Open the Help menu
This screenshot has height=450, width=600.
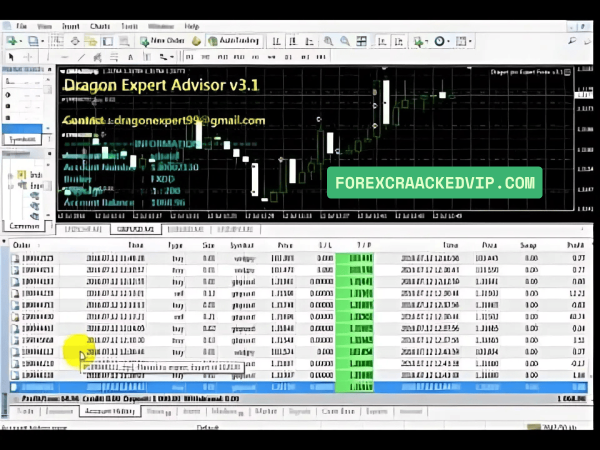point(191,26)
